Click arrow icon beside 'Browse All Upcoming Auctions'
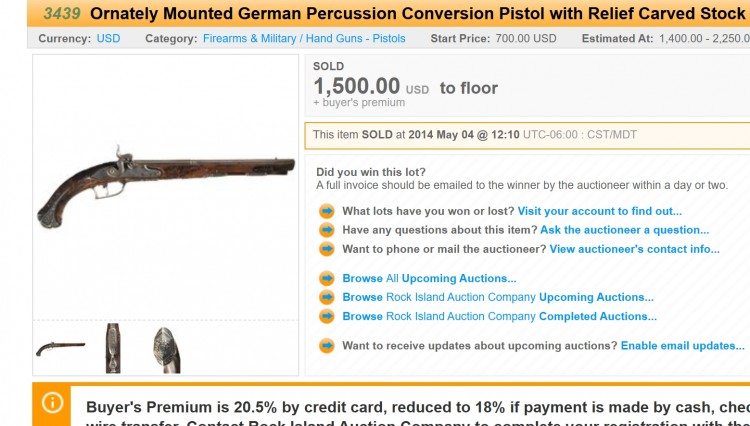Viewport: 750px width, 426px height. 326,278
